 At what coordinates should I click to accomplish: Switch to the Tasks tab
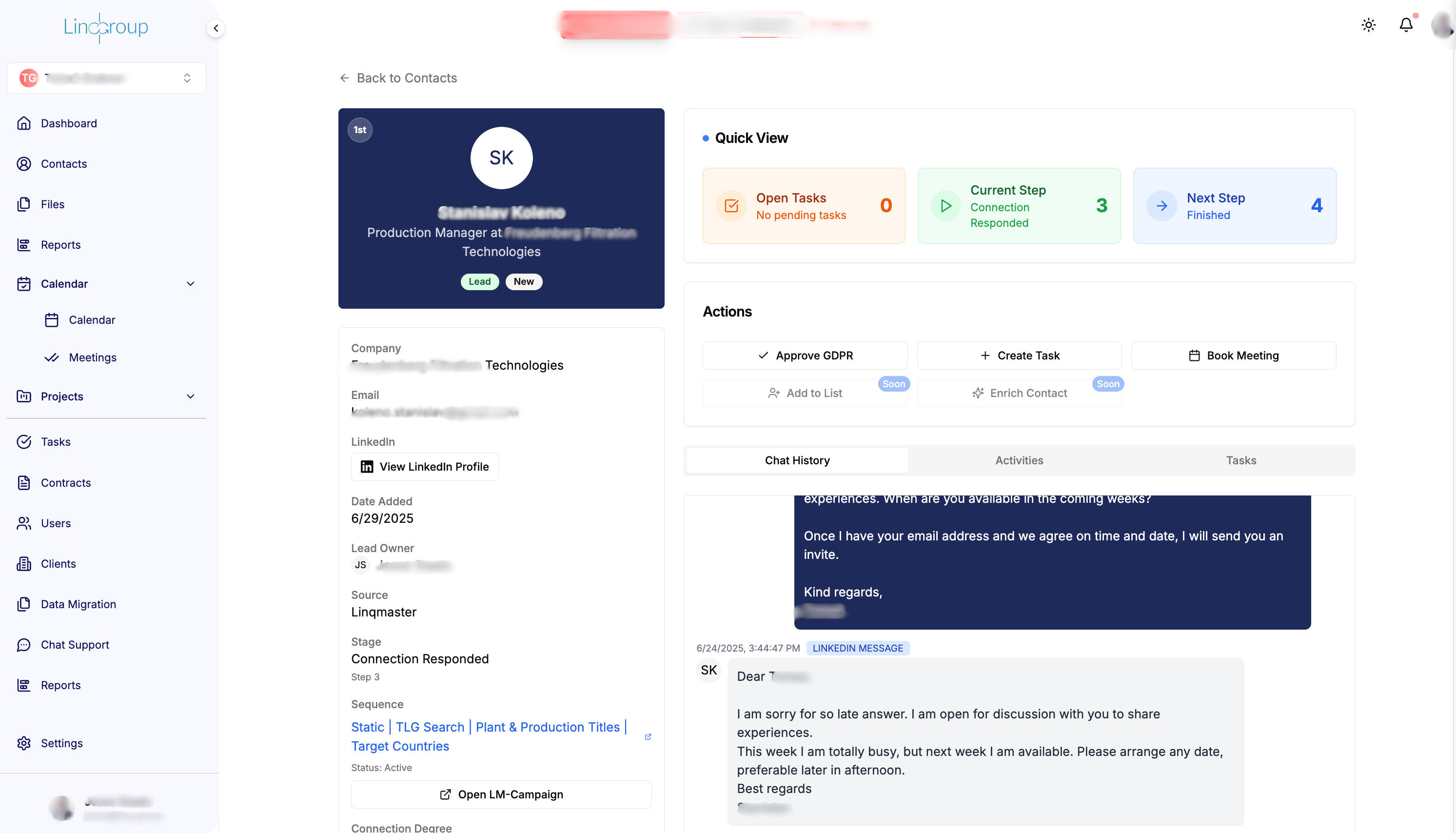(1240, 460)
